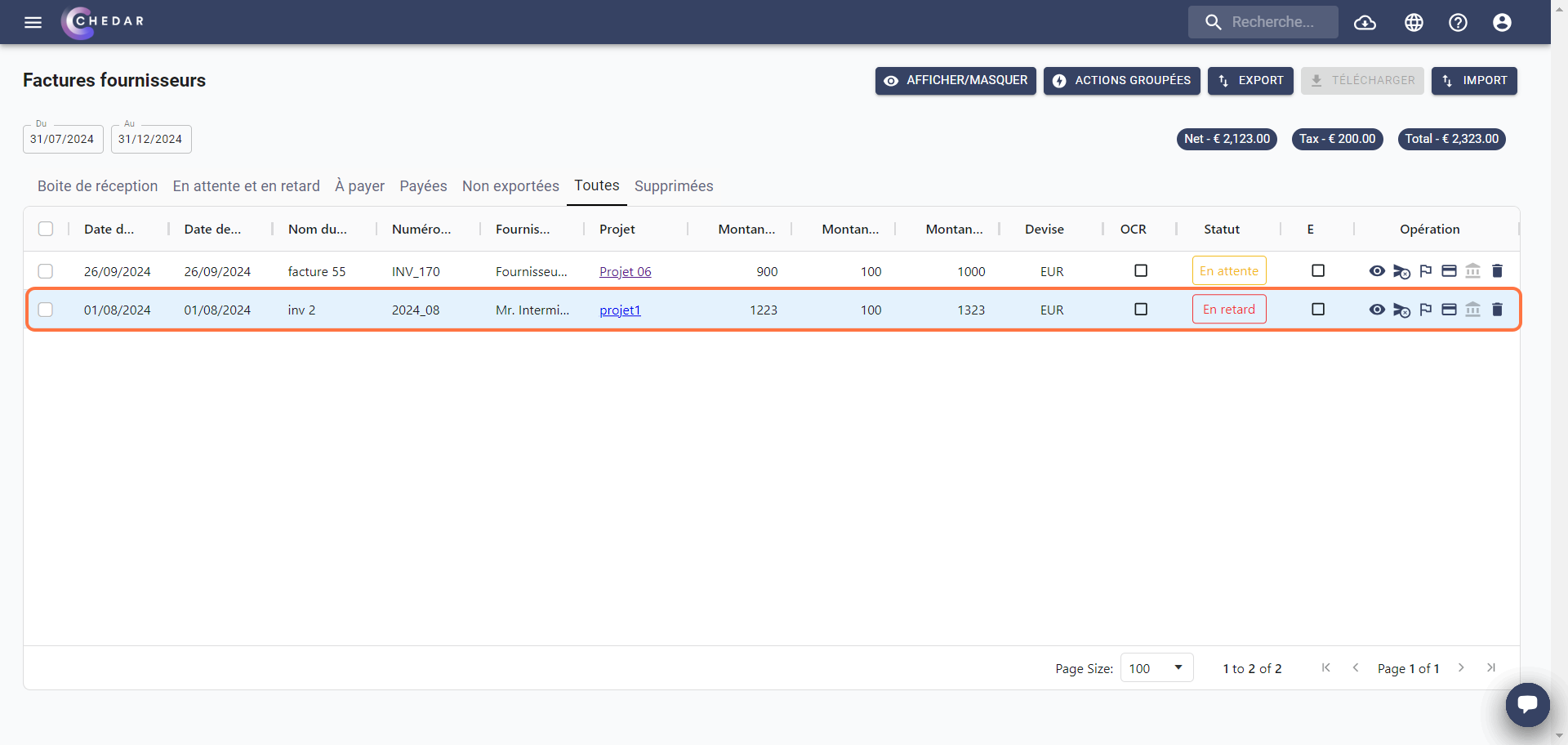Click the Total € 2,323.00 badge
Screen dimensions: 1568x745
(1451, 139)
